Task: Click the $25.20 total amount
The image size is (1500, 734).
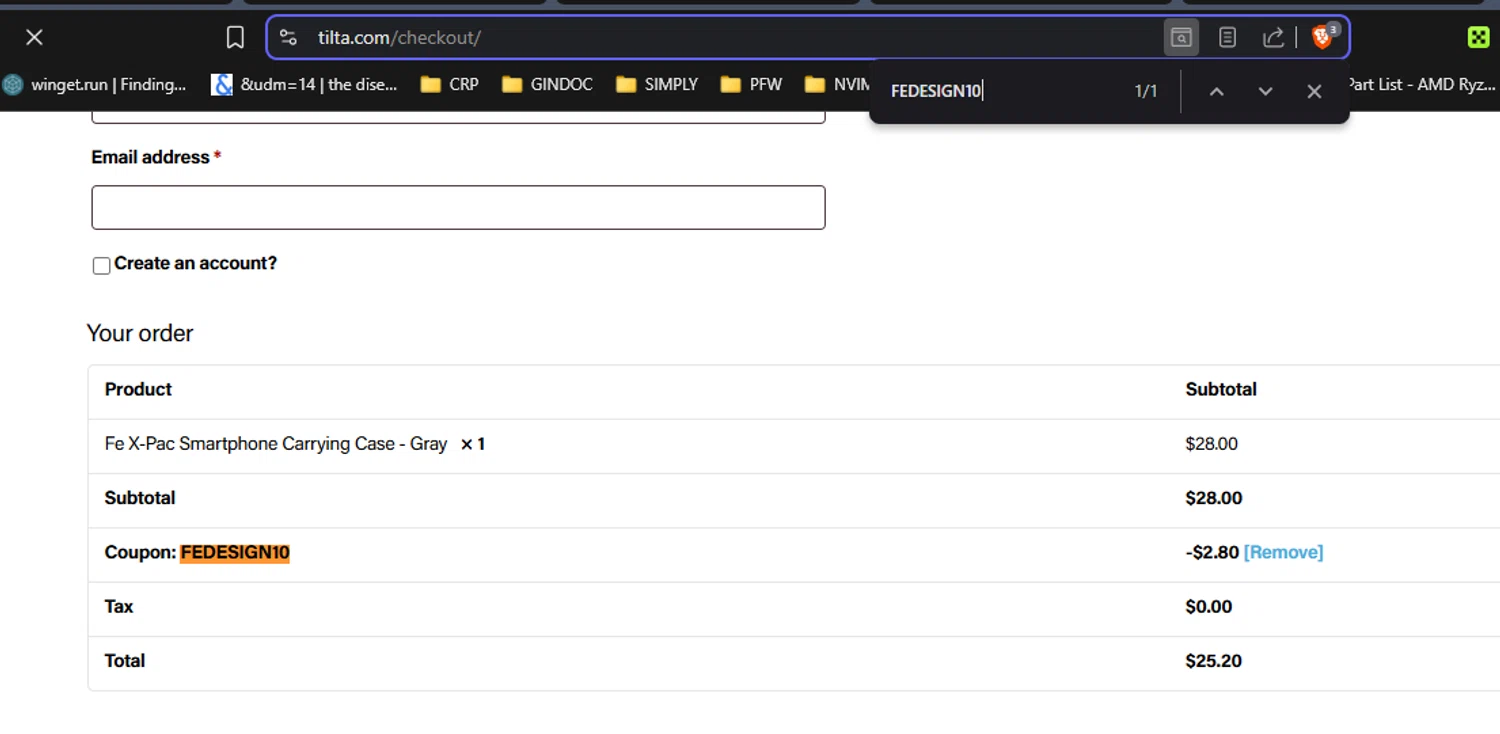Action: coord(1214,661)
